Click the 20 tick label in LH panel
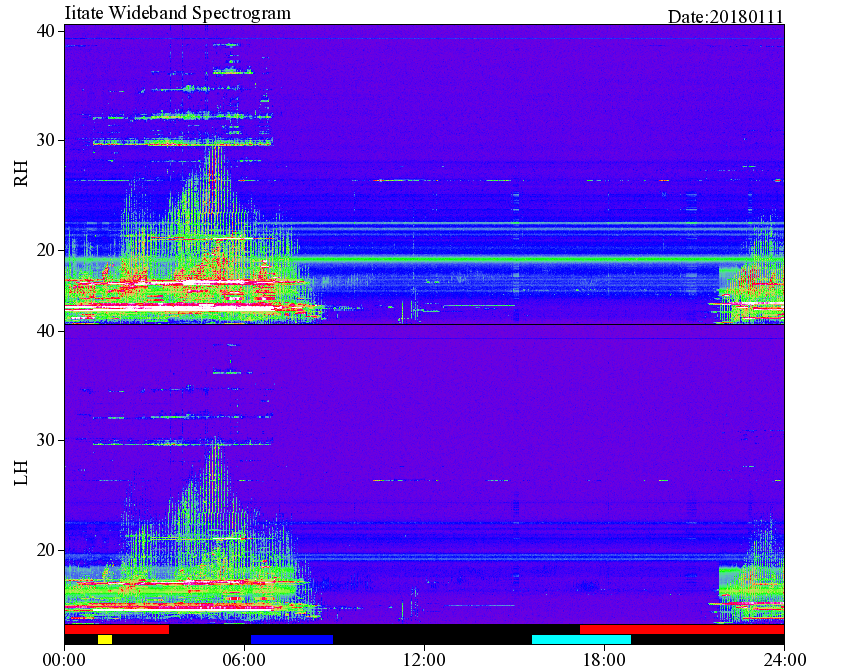This screenshot has width=848, height=668. (x=46, y=550)
